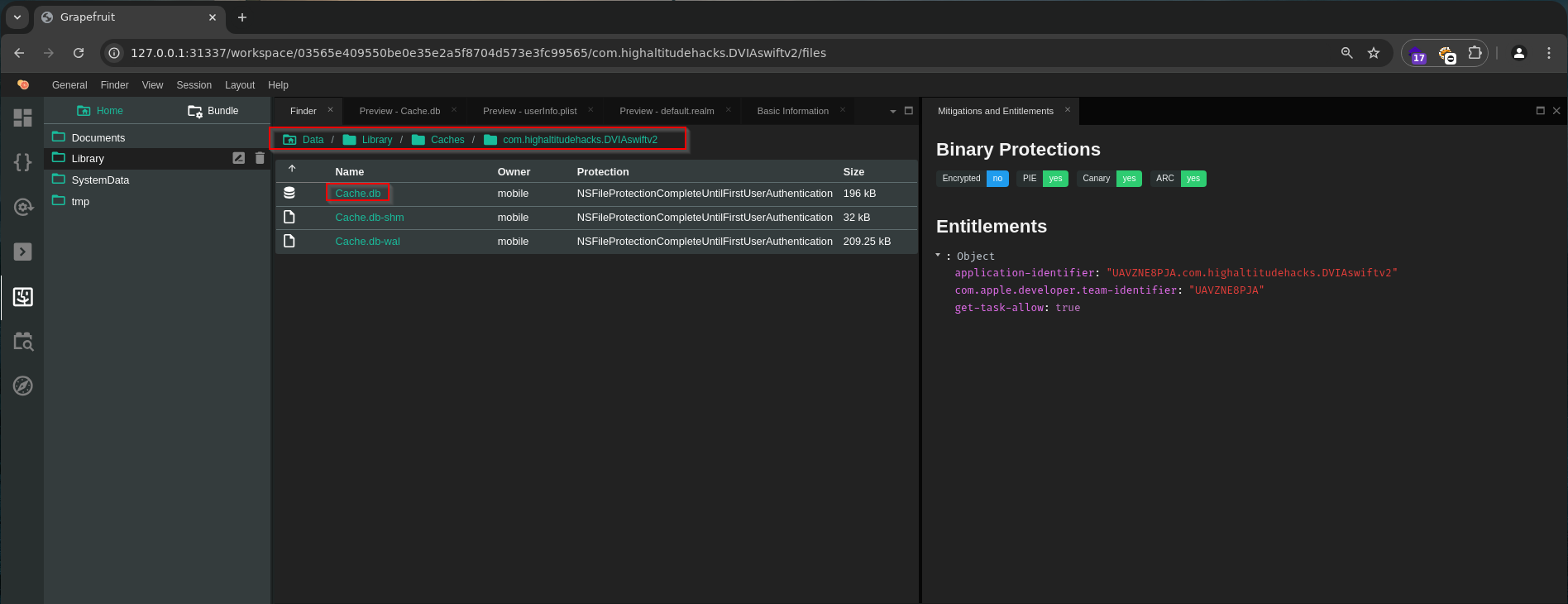This screenshot has height=604, width=1568.
Task: Select the Documents folder in the tree
Action: click(x=98, y=138)
